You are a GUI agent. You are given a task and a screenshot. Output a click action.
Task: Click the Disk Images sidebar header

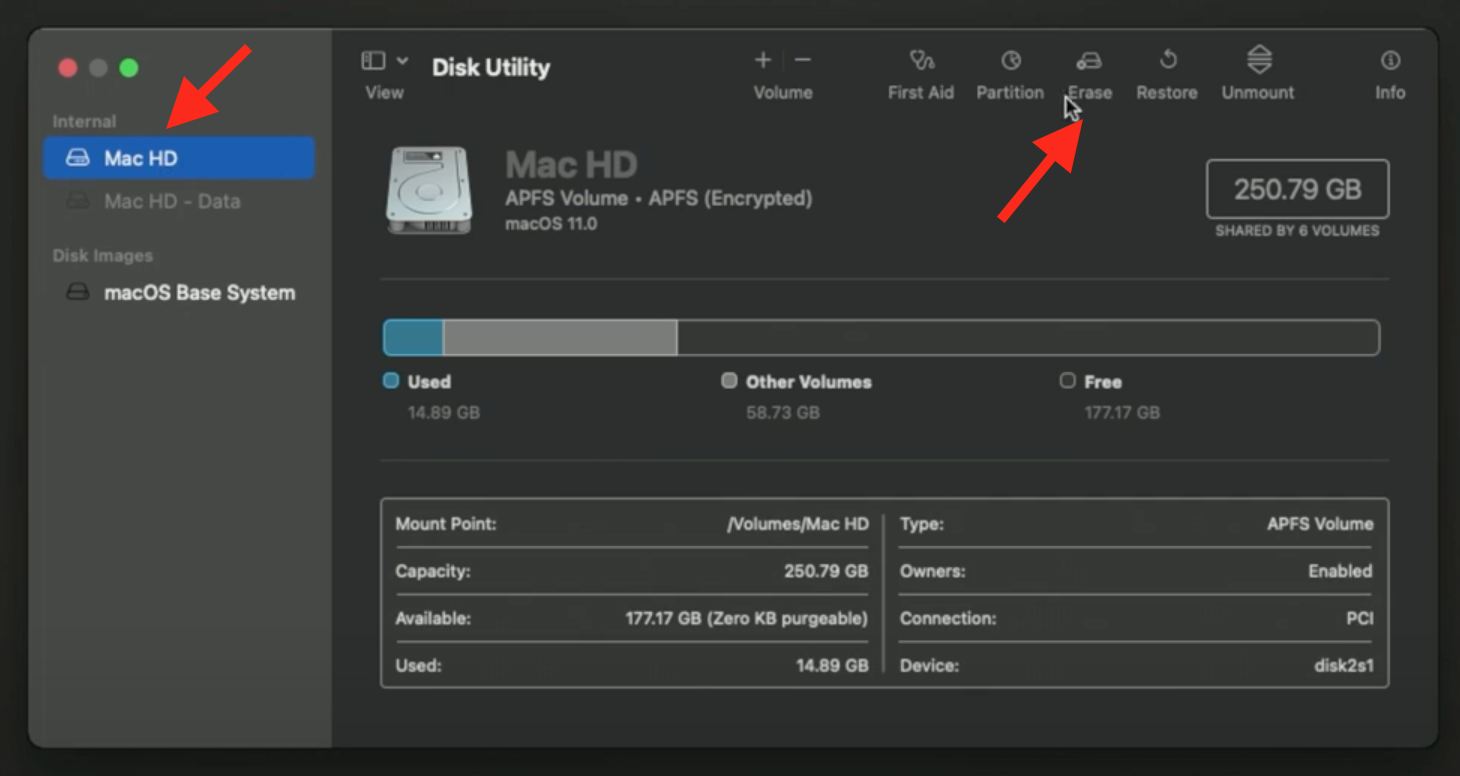coord(103,256)
